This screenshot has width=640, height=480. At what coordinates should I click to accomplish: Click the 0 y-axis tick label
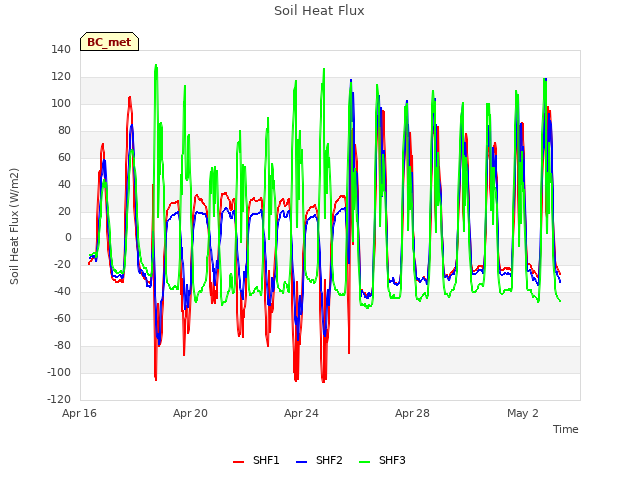coord(68,238)
